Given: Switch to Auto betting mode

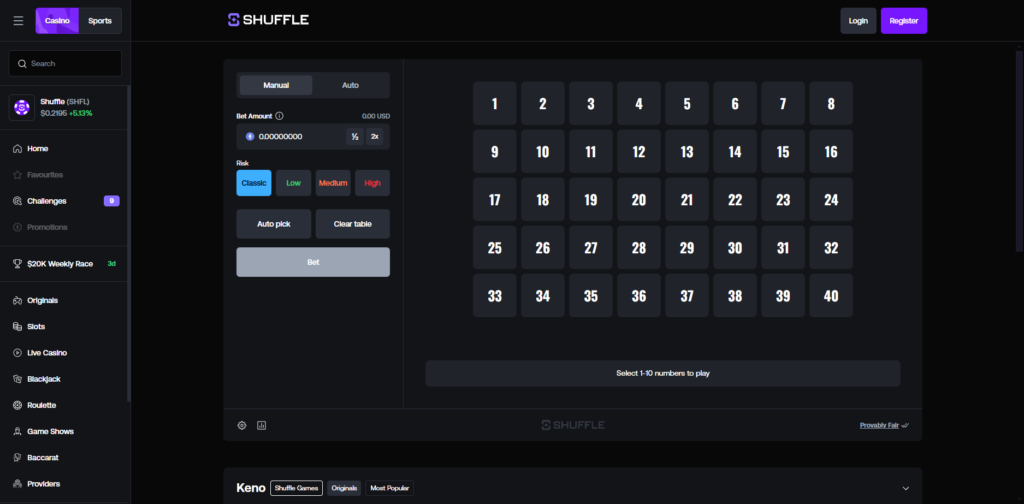Looking at the screenshot, I should tap(351, 86).
